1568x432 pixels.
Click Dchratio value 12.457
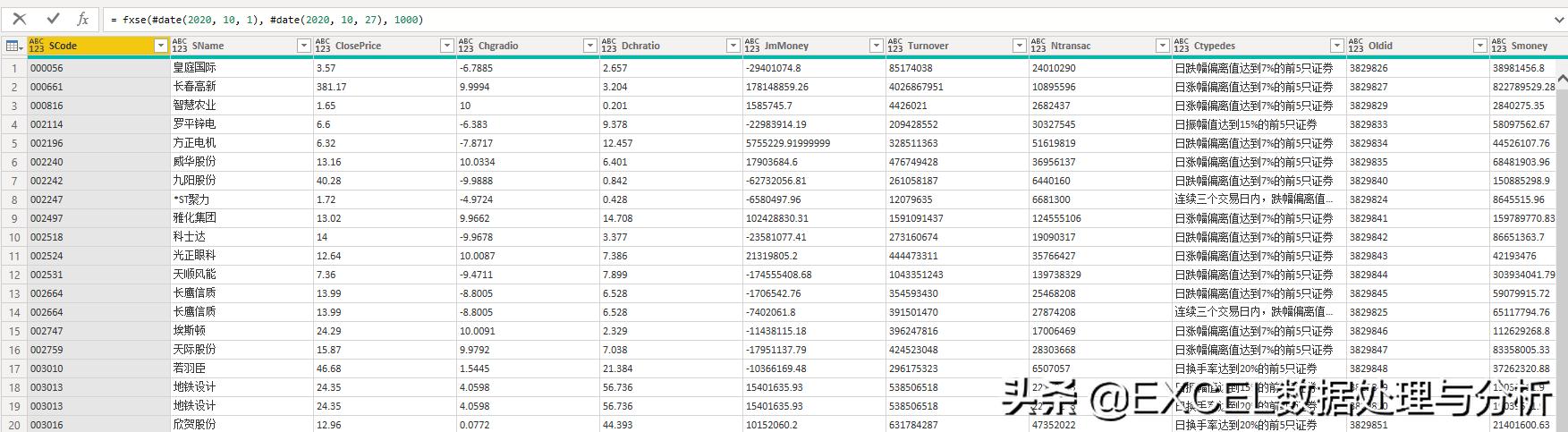pyautogui.click(x=671, y=143)
